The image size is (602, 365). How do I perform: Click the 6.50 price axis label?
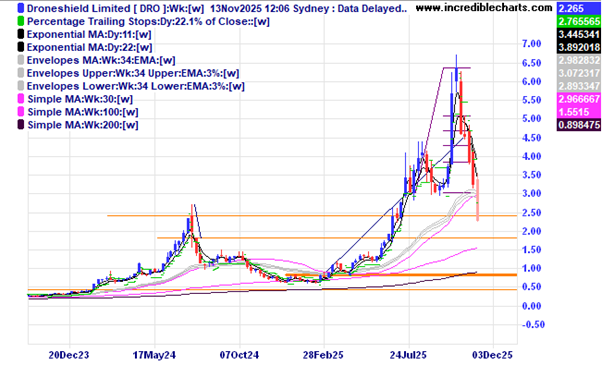pyautogui.click(x=531, y=63)
